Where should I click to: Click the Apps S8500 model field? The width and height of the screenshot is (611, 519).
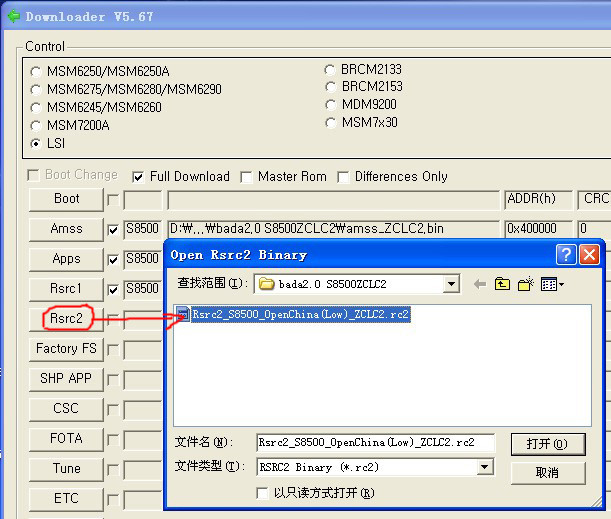coord(143,259)
